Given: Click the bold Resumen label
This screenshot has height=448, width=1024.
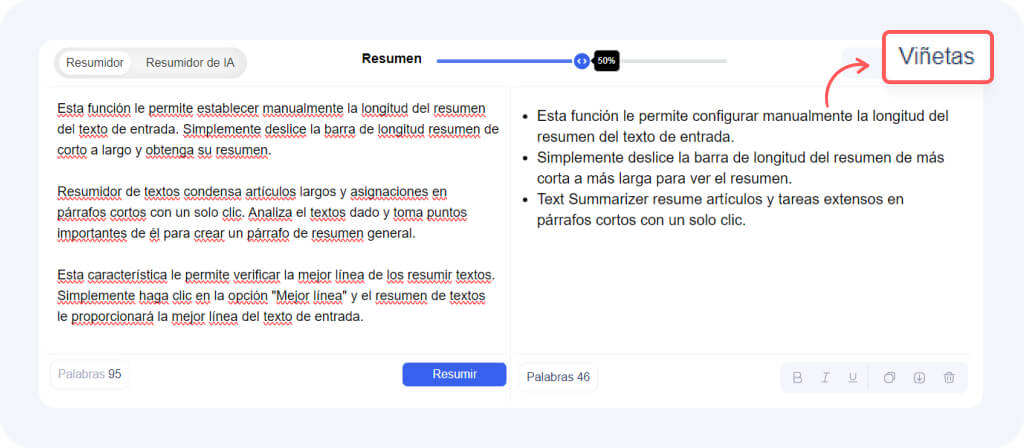Looking at the screenshot, I should point(392,59).
